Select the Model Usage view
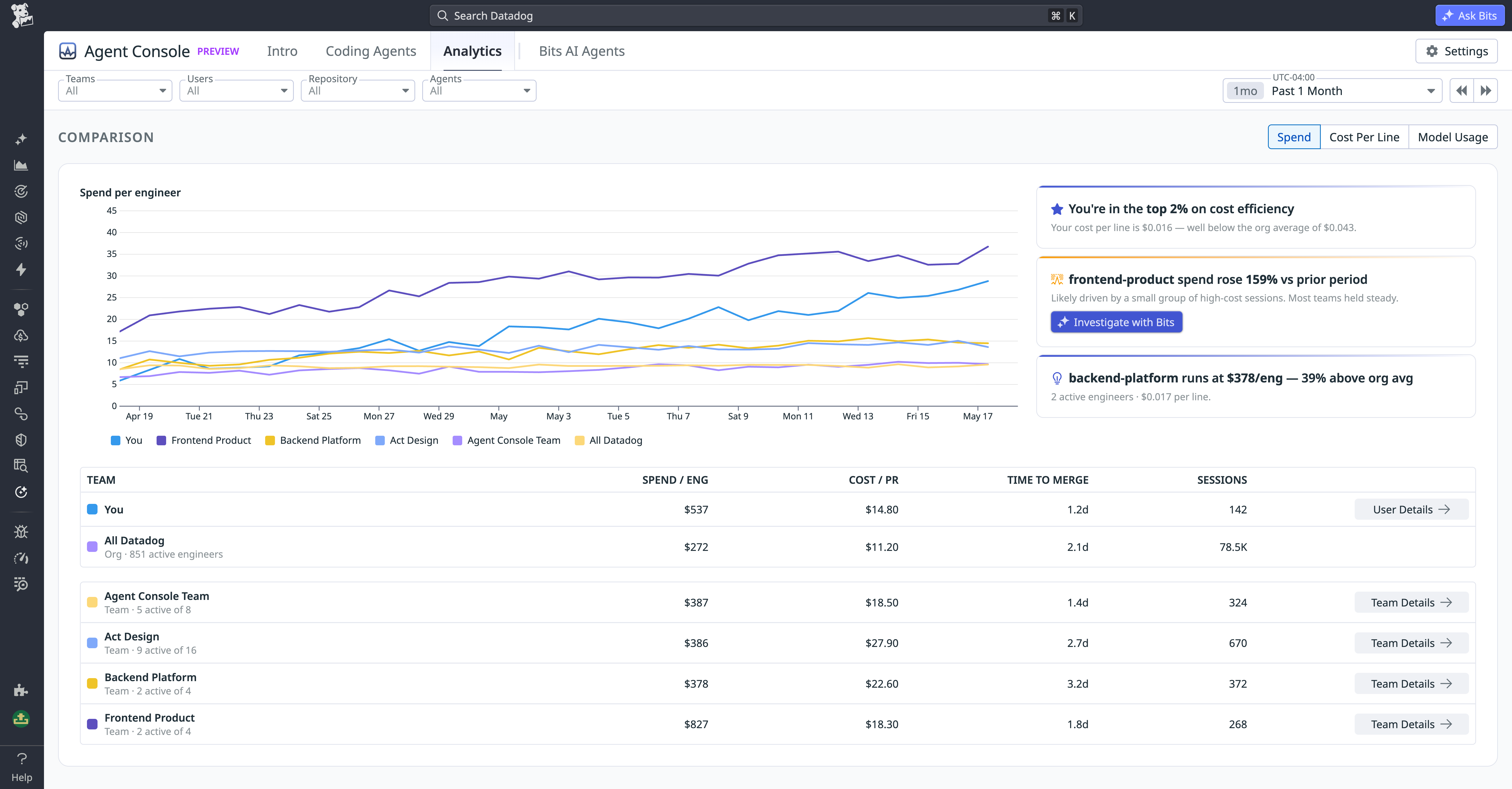 coord(1453,137)
